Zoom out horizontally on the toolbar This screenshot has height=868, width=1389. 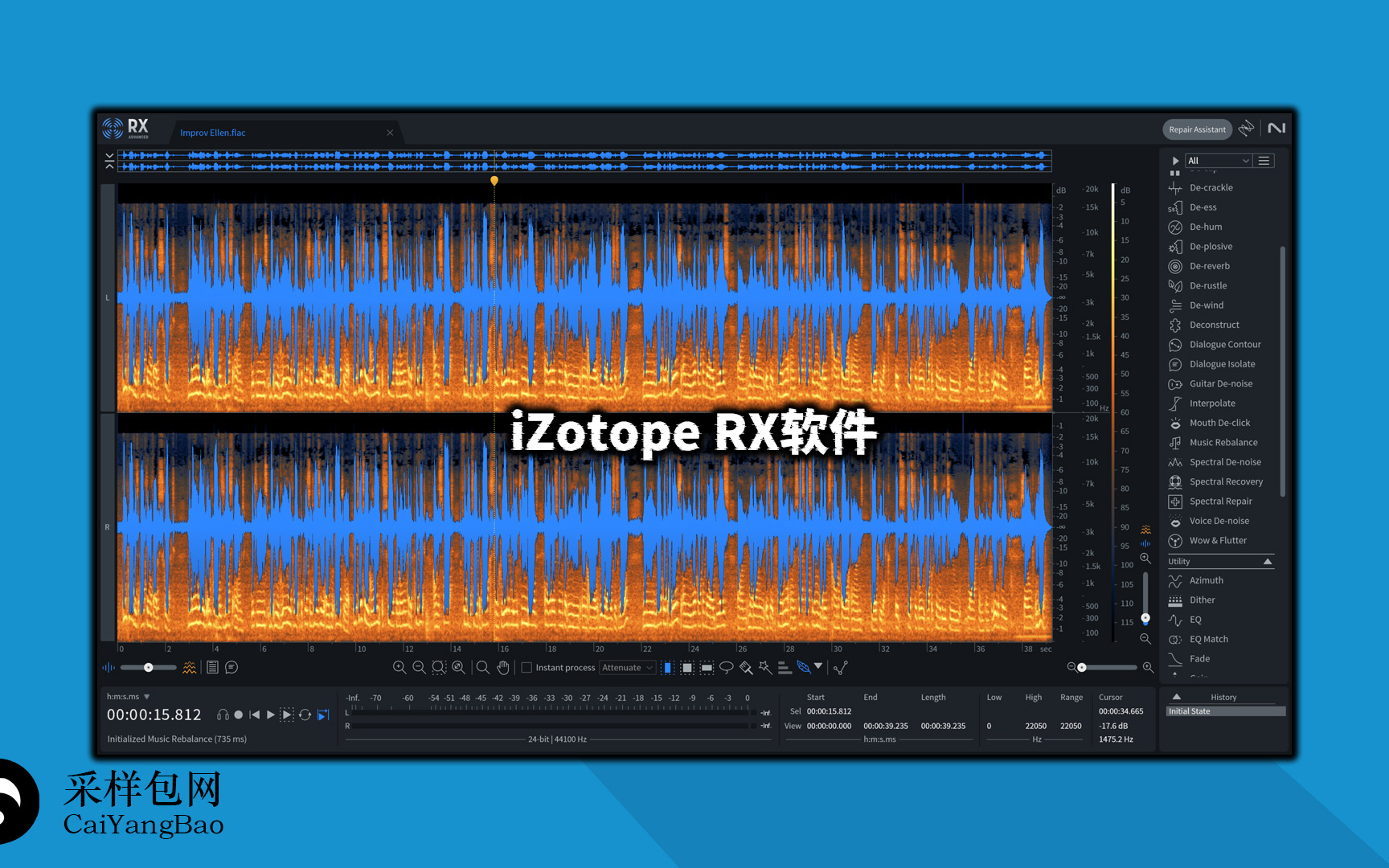coord(419,668)
